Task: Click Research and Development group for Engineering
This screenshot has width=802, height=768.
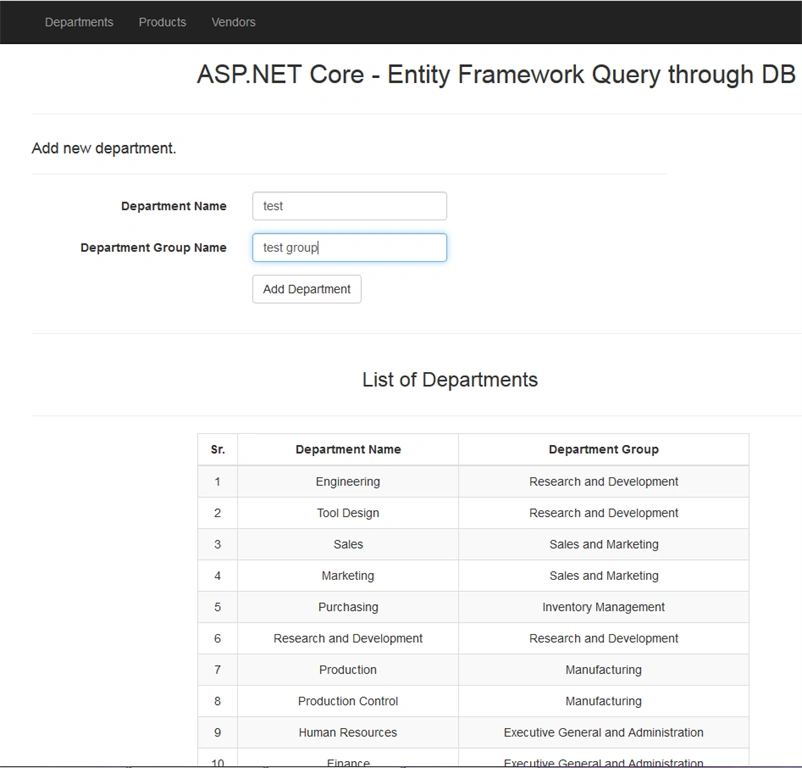Action: pyautogui.click(x=604, y=482)
